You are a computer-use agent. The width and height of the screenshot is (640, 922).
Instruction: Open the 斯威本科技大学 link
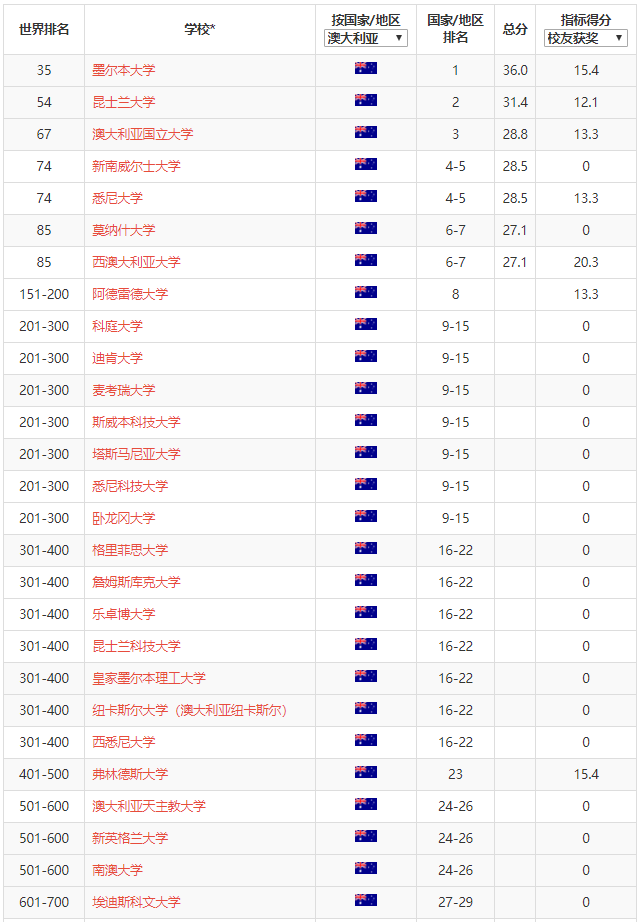136,422
